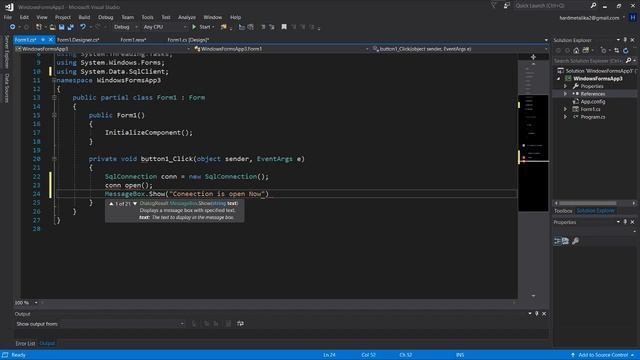Open the Any CPU platform dropdown
The image size is (640, 360).
(164, 27)
